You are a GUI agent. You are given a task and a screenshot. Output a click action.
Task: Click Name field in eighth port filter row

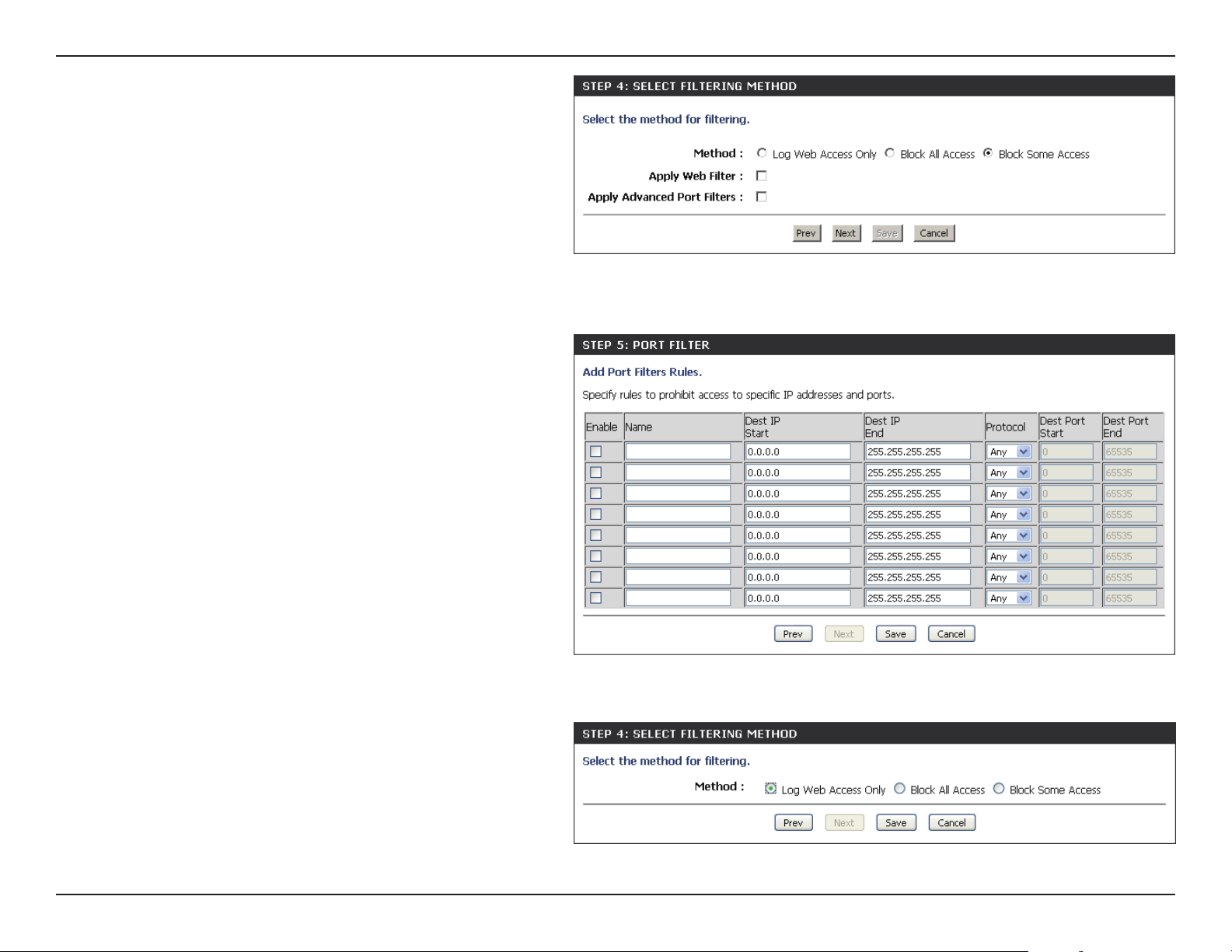point(678,598)
